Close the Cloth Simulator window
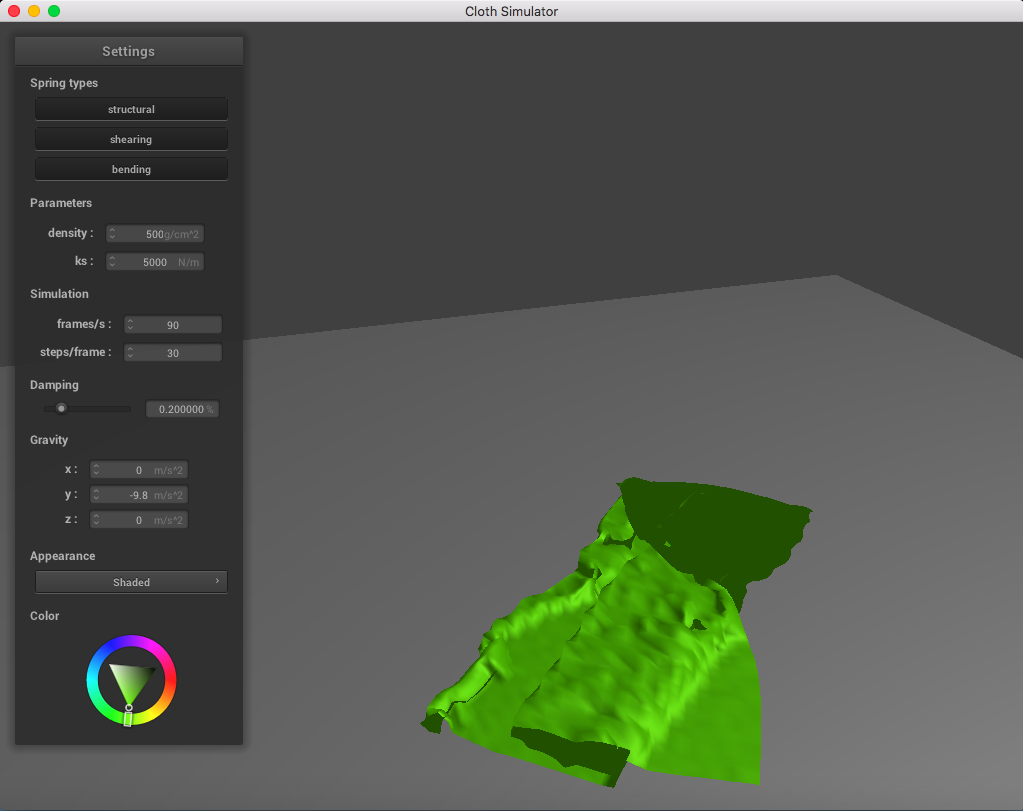 click(x=14, y=11)
